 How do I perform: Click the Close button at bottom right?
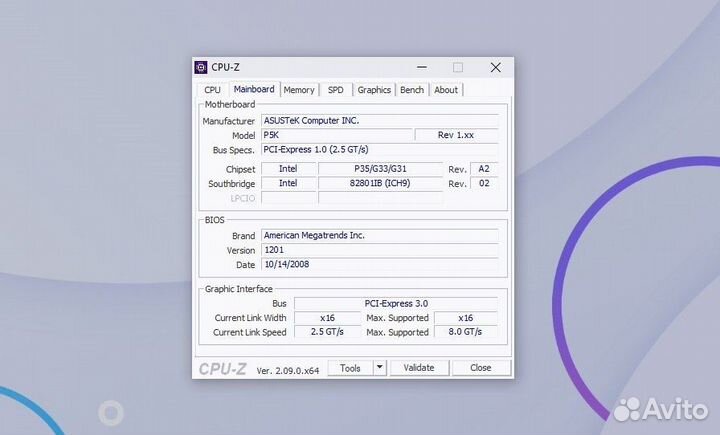coord(481,368)
